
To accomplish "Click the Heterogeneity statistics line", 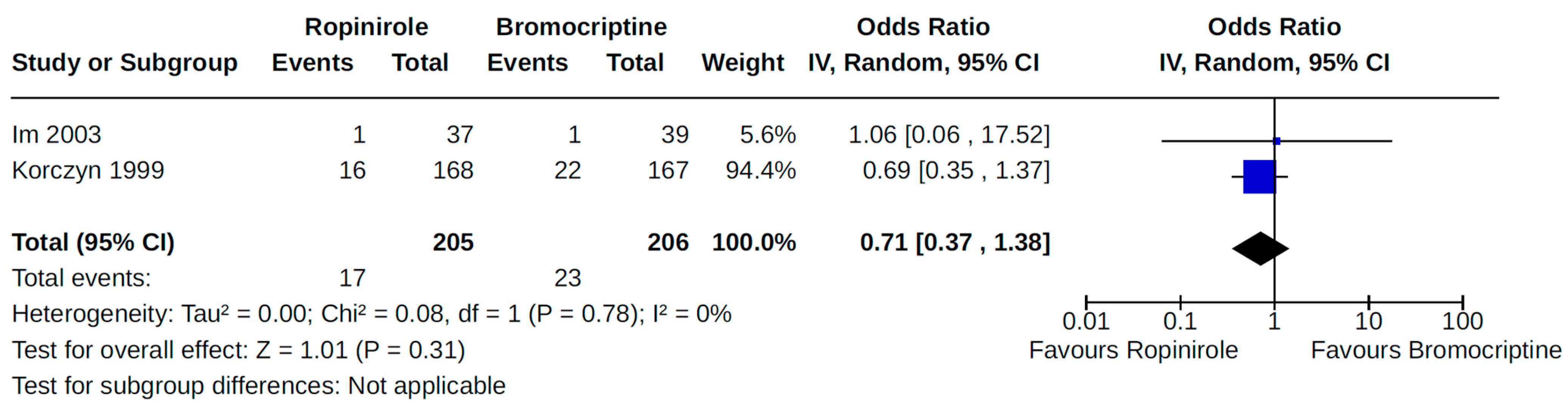I will 371,314.
